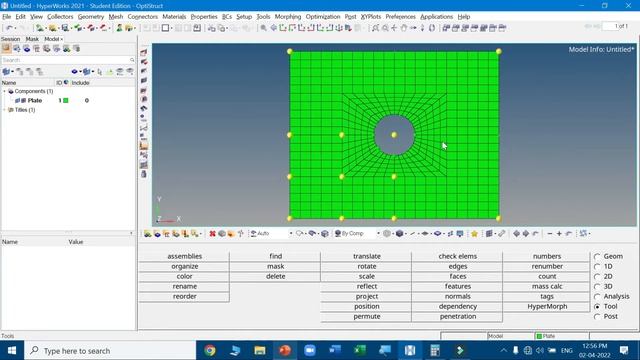The width and height of the screenshot is (640, 360).
Task: Click the green user profile icon
Action: (x=119, y=28)
